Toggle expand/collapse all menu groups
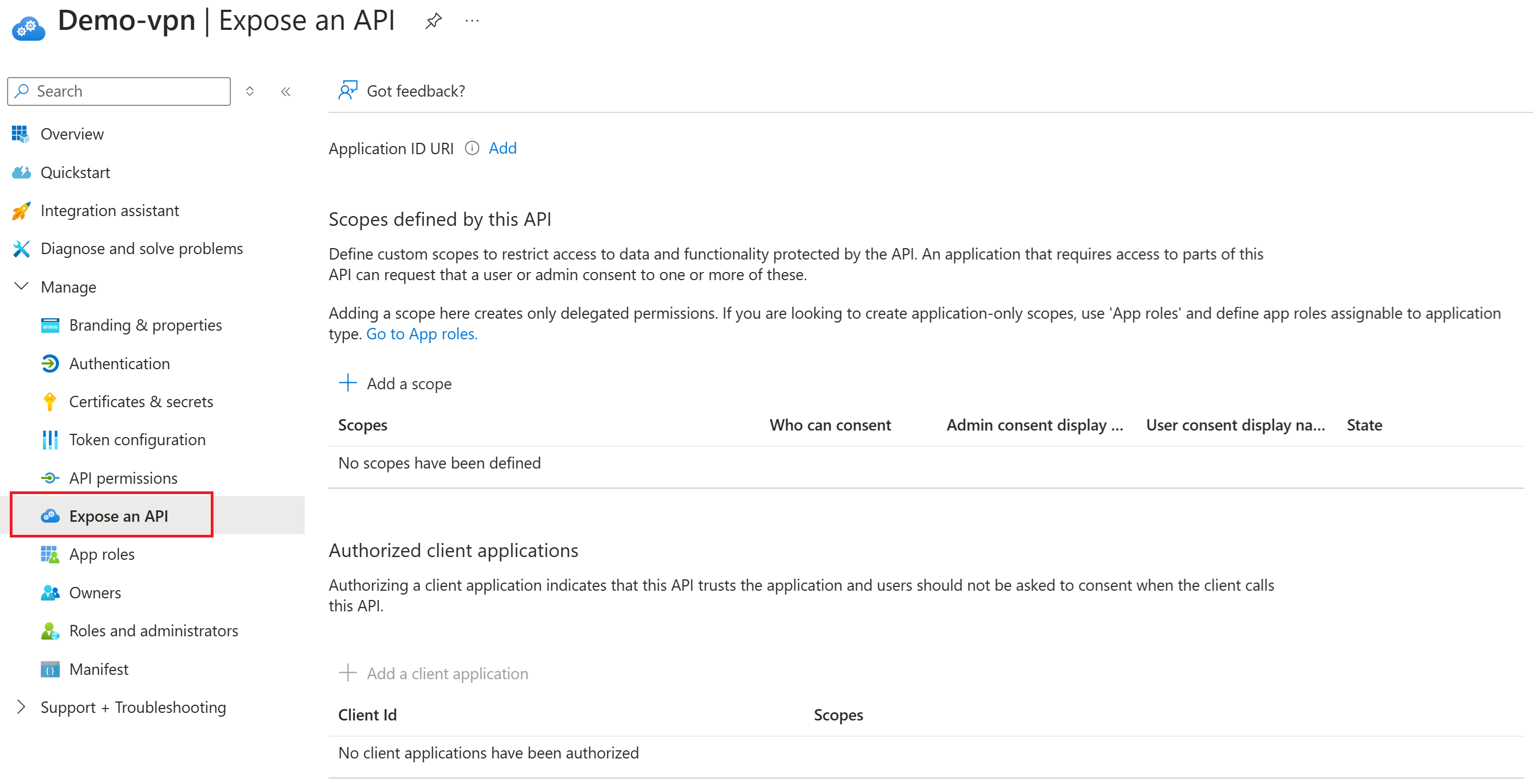This screenshot has width=1533, height=784. pos(250,91)
